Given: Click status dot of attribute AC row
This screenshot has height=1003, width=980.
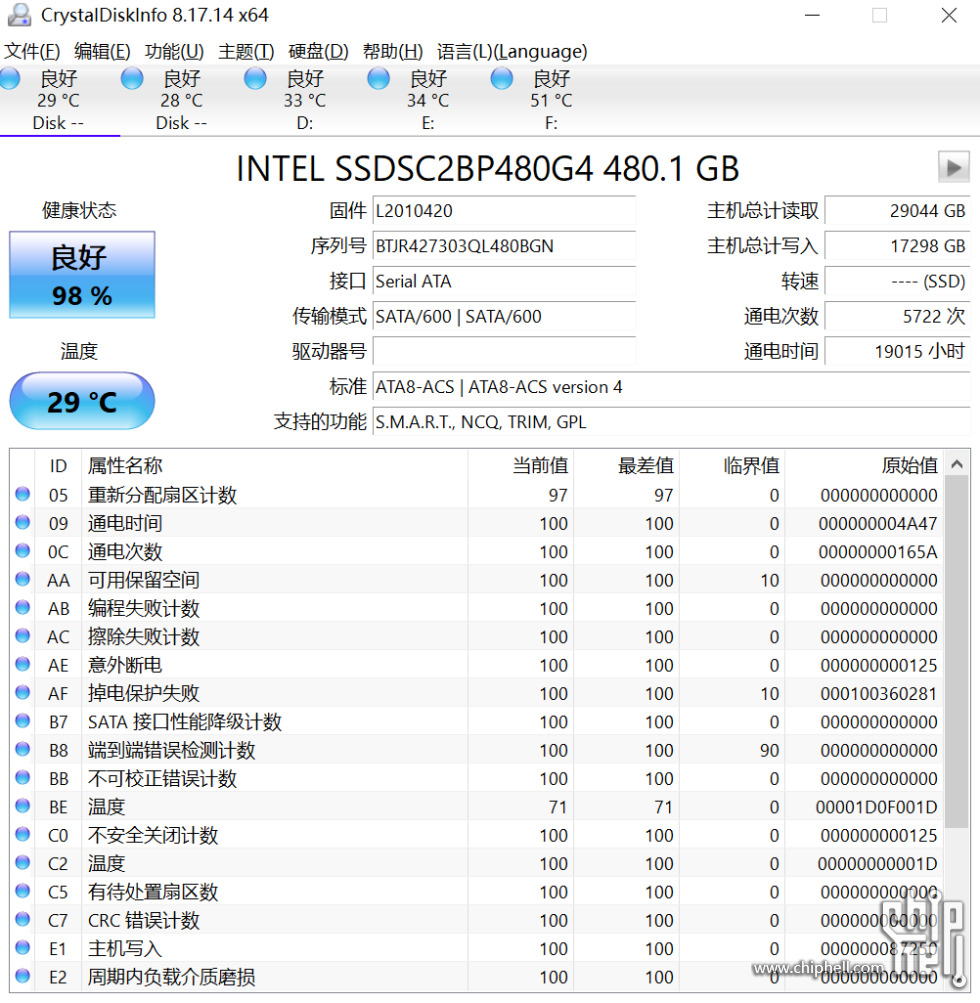Looking at the screenshot, I should click(22, 636).
